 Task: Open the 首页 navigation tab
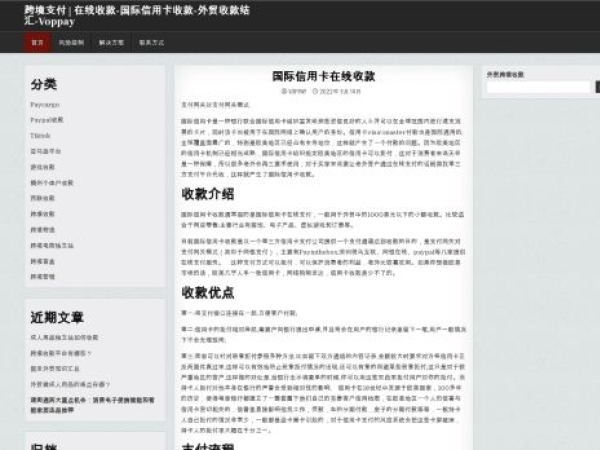click(x=38, y=43)
